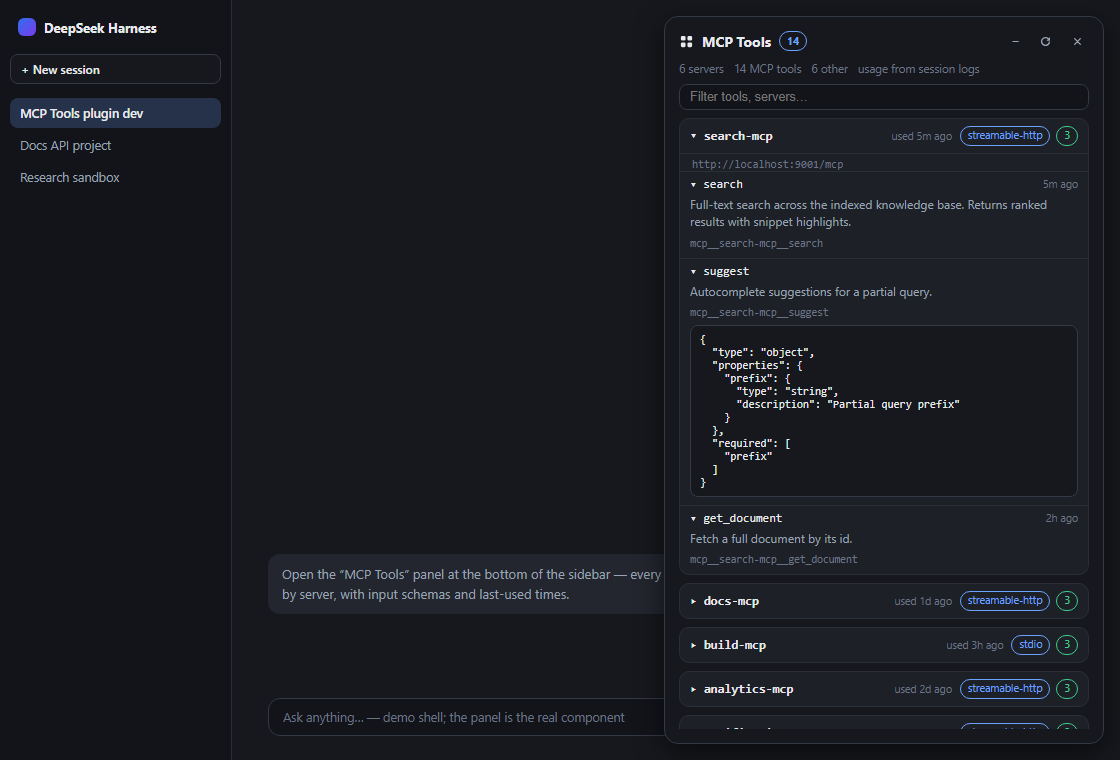Click the 14 tools count badge
Image resolution: width=1120 pixels, height=760 pixels.
pyautogui.click(x=793, y=41)
